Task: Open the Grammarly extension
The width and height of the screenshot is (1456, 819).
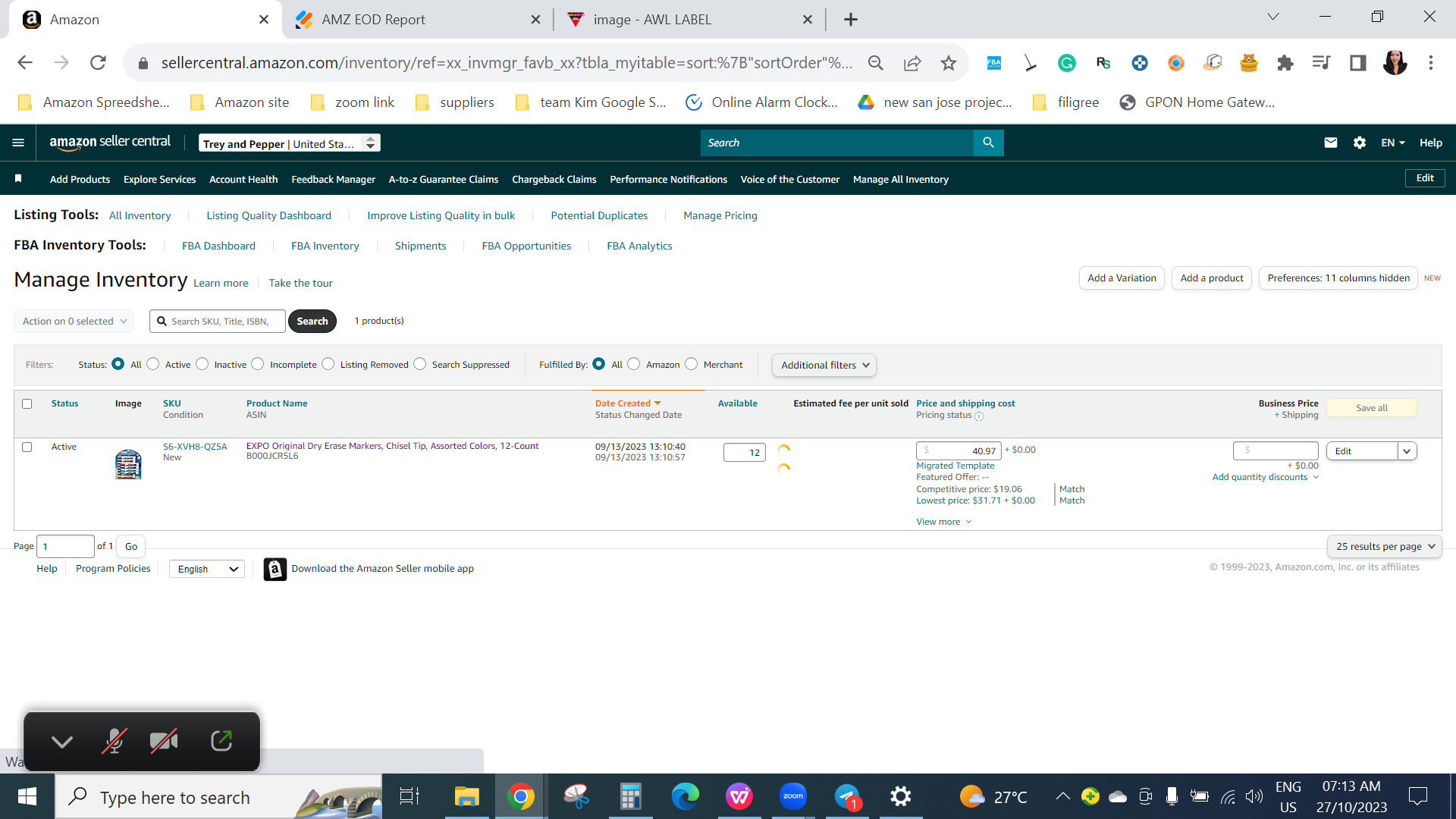Action: pyautogui.click(x=1066, y=63)
